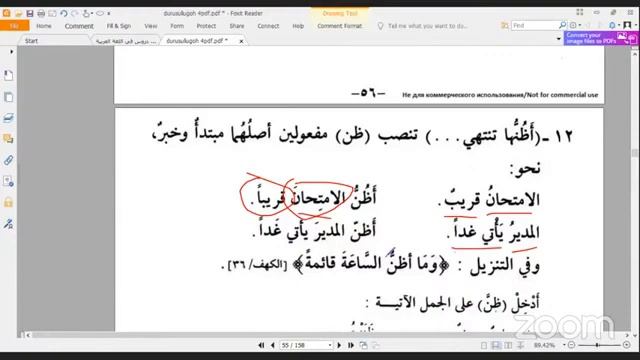
Task: Open the Help ribbon tab
Action: click(x=298, y=26)
